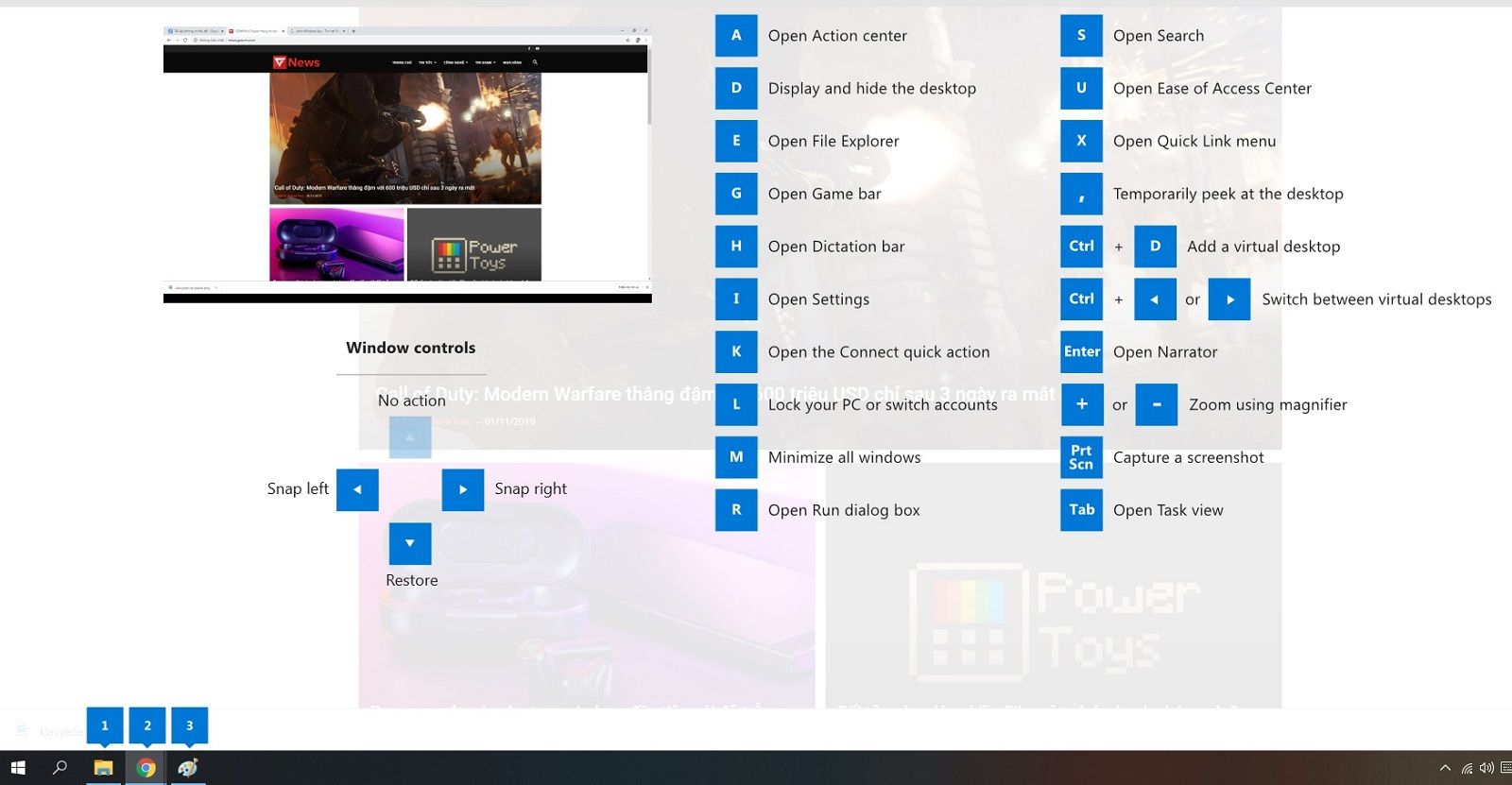Click the 'Snap right' label

[x=531, y=488]
